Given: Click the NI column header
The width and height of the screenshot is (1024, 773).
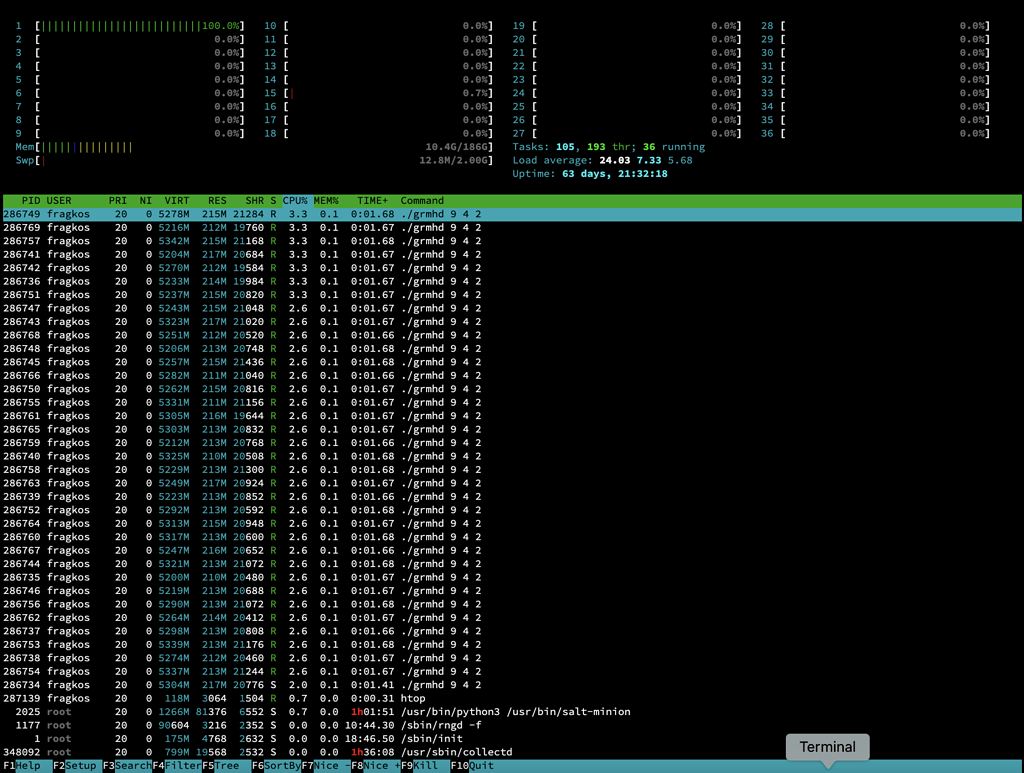Looking at the screenshot, I should pyautogui.click(x=146, y=200).
